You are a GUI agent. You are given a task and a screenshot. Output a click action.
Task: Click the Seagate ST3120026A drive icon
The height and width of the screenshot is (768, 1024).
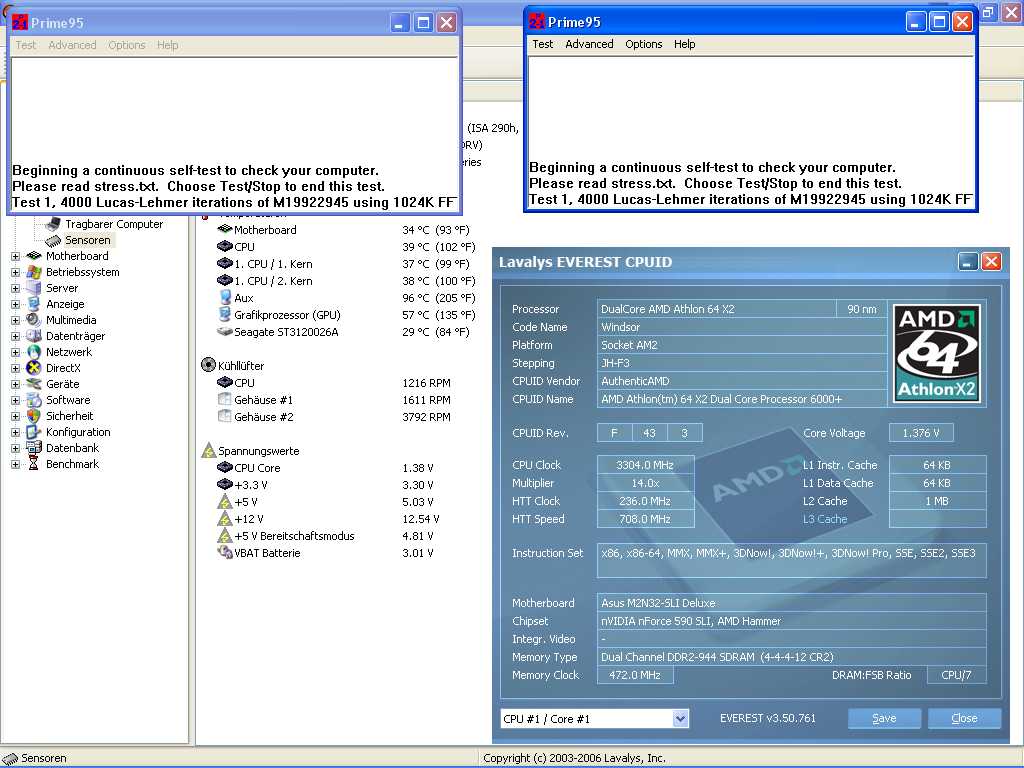225,332
